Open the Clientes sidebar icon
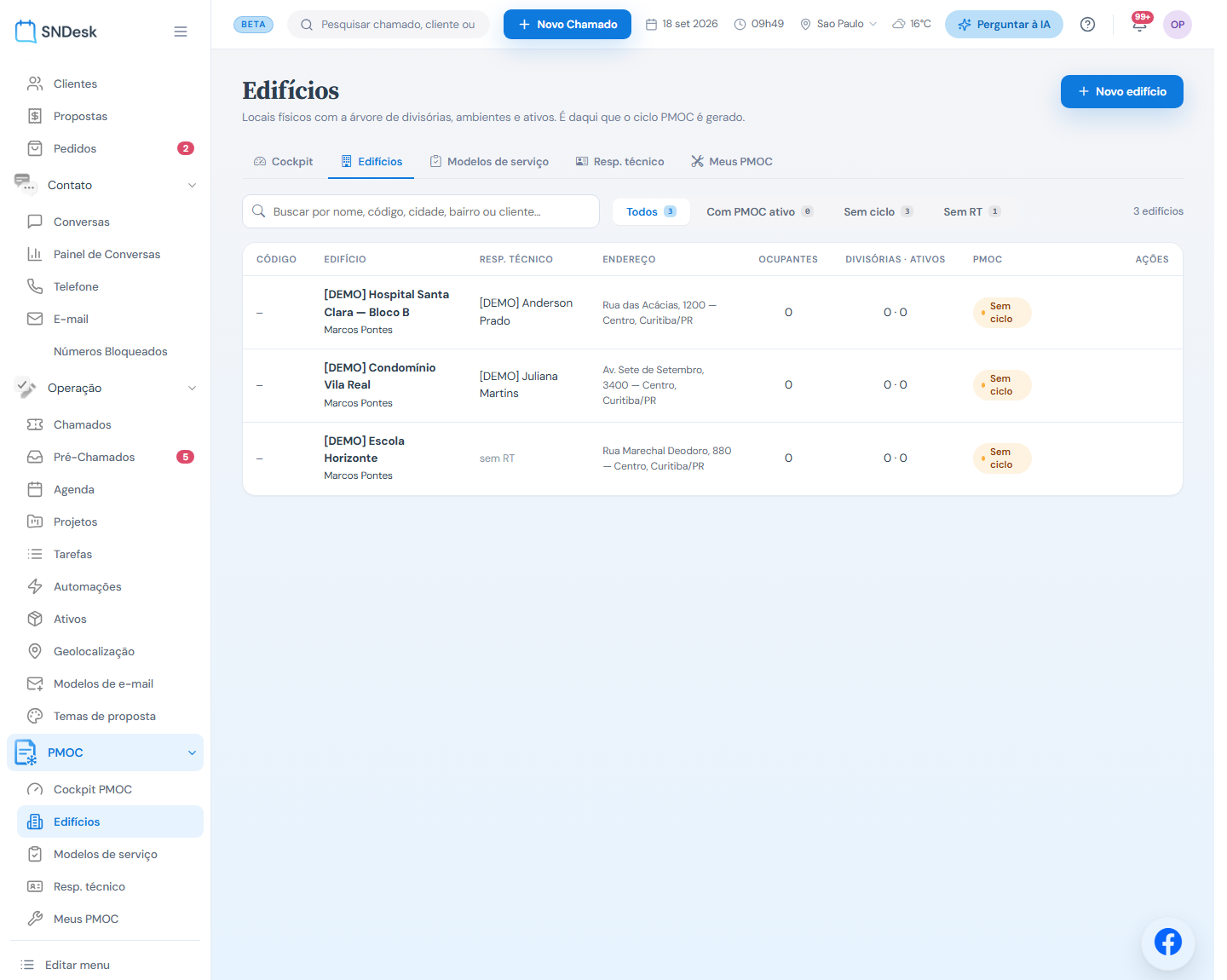 pos(35,84)
